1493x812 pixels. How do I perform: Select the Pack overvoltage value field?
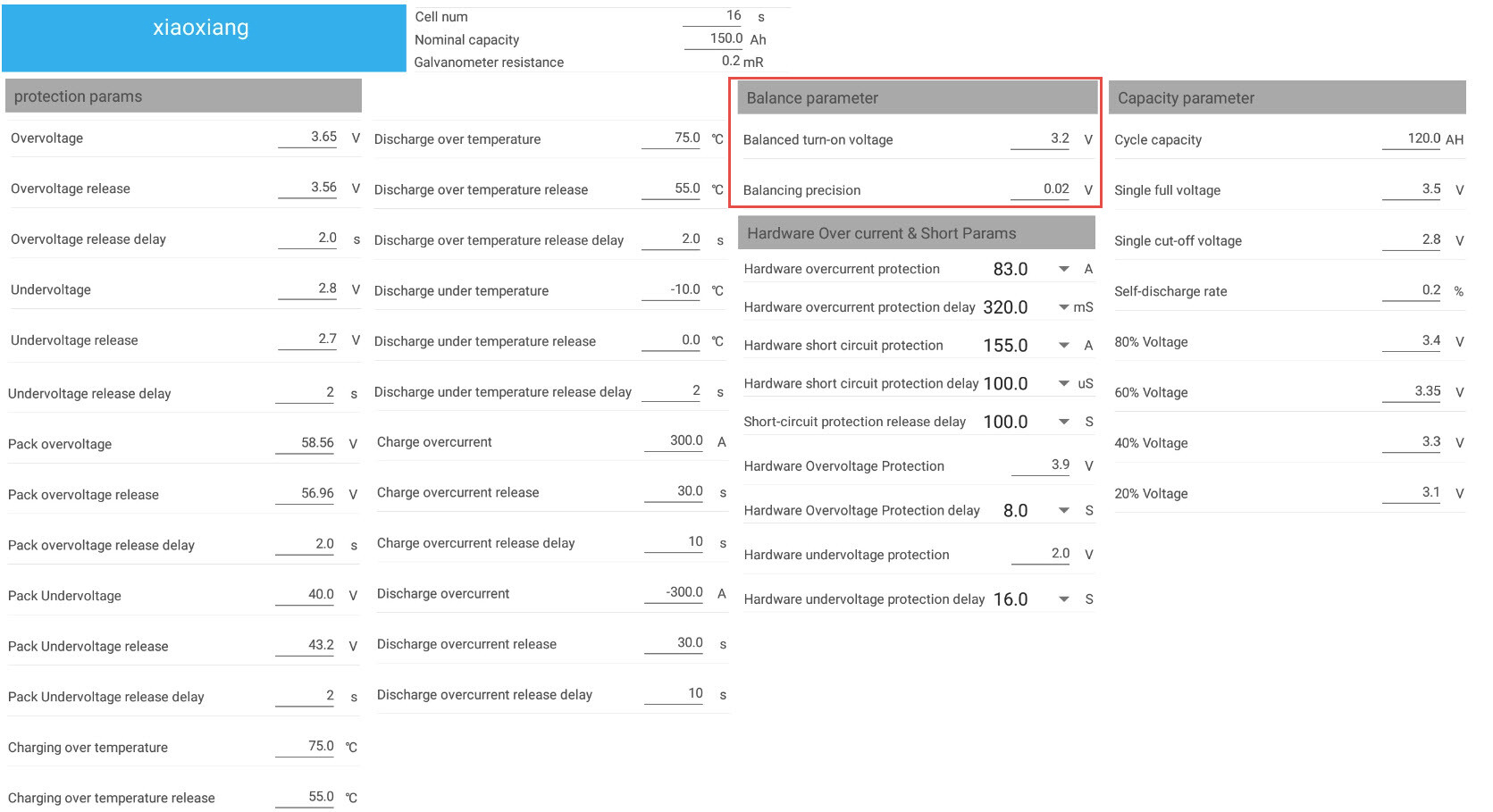(x=305, y=444)
